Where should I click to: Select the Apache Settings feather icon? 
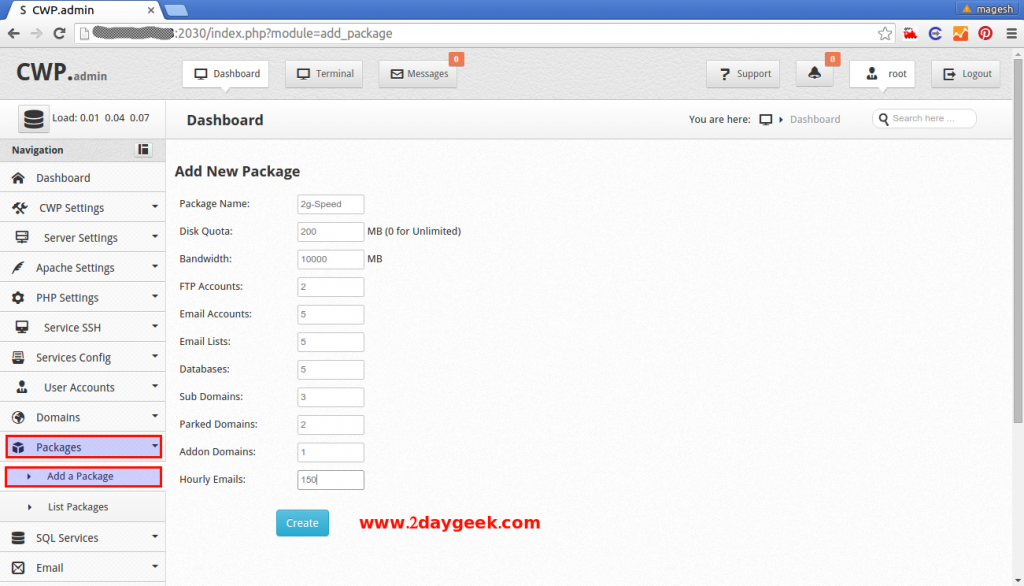coord(22,267)
